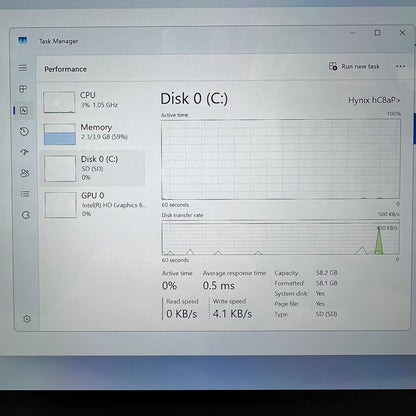Viewport: 416px width, 416px height.
Task: Click the 0.5 ms response time value
Action: pos(219,286)
